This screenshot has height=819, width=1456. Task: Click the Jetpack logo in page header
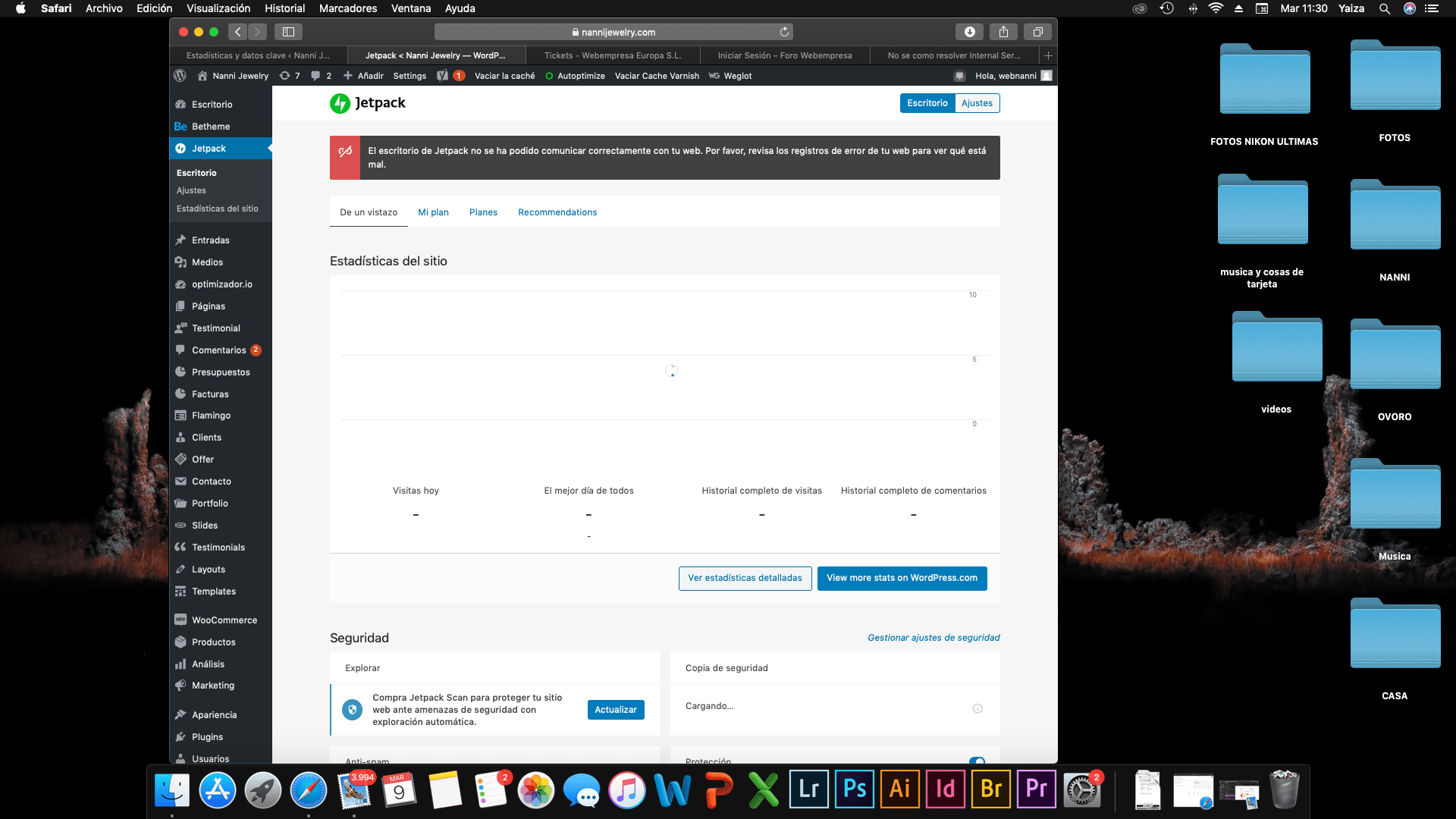(368, 103)
